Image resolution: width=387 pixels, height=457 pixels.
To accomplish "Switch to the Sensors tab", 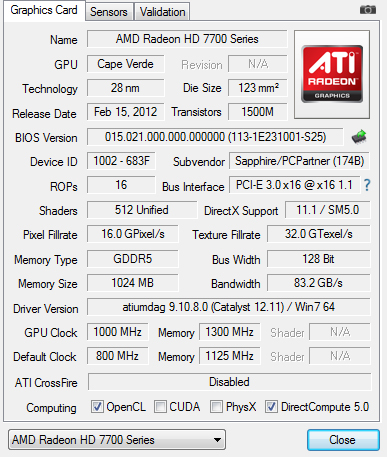I will [109, 12].
